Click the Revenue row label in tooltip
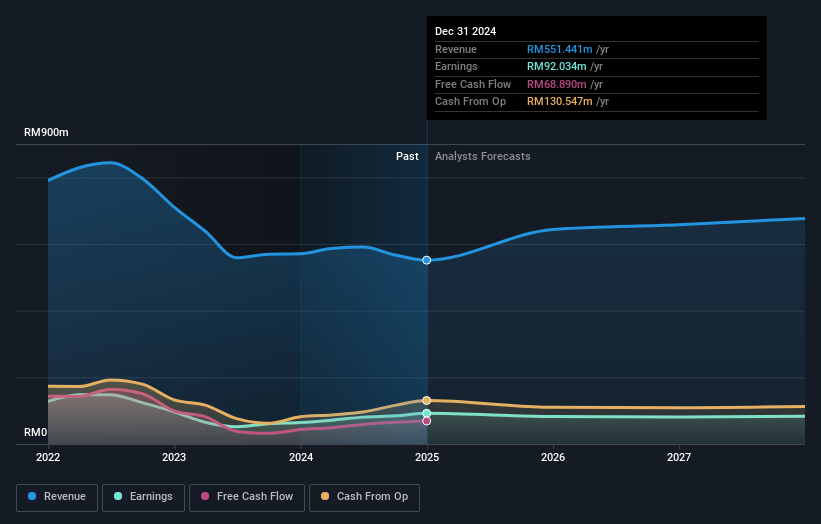 click(456, 49)
